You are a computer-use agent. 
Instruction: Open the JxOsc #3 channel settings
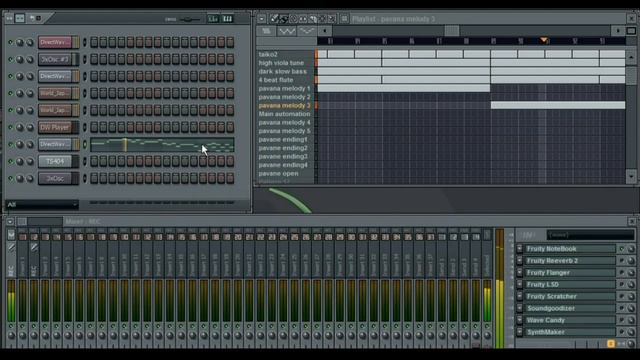pyautogui.click(x=55, y=60)
